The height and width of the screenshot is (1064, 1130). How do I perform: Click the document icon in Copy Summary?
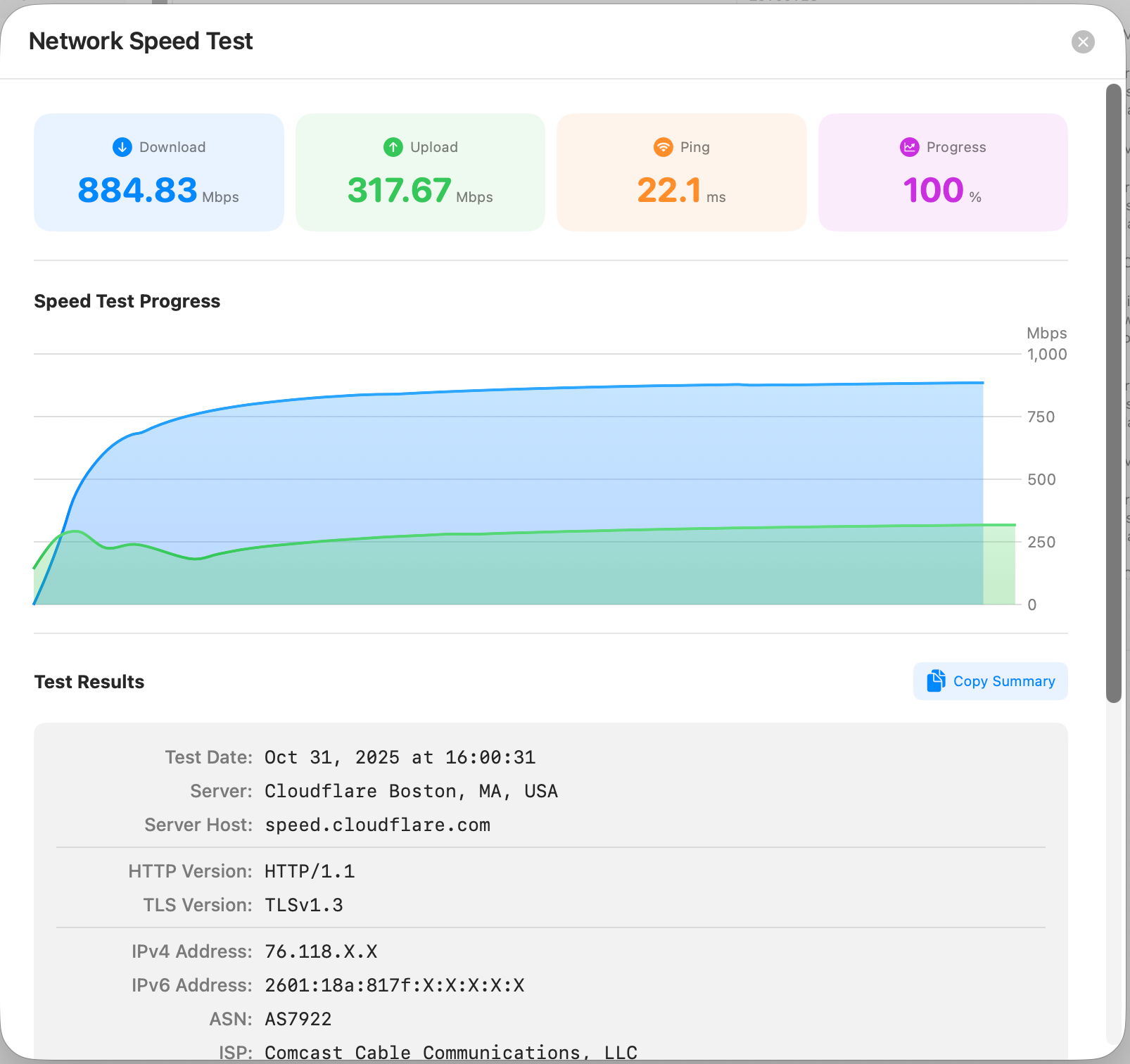click(x=936, y=681)
